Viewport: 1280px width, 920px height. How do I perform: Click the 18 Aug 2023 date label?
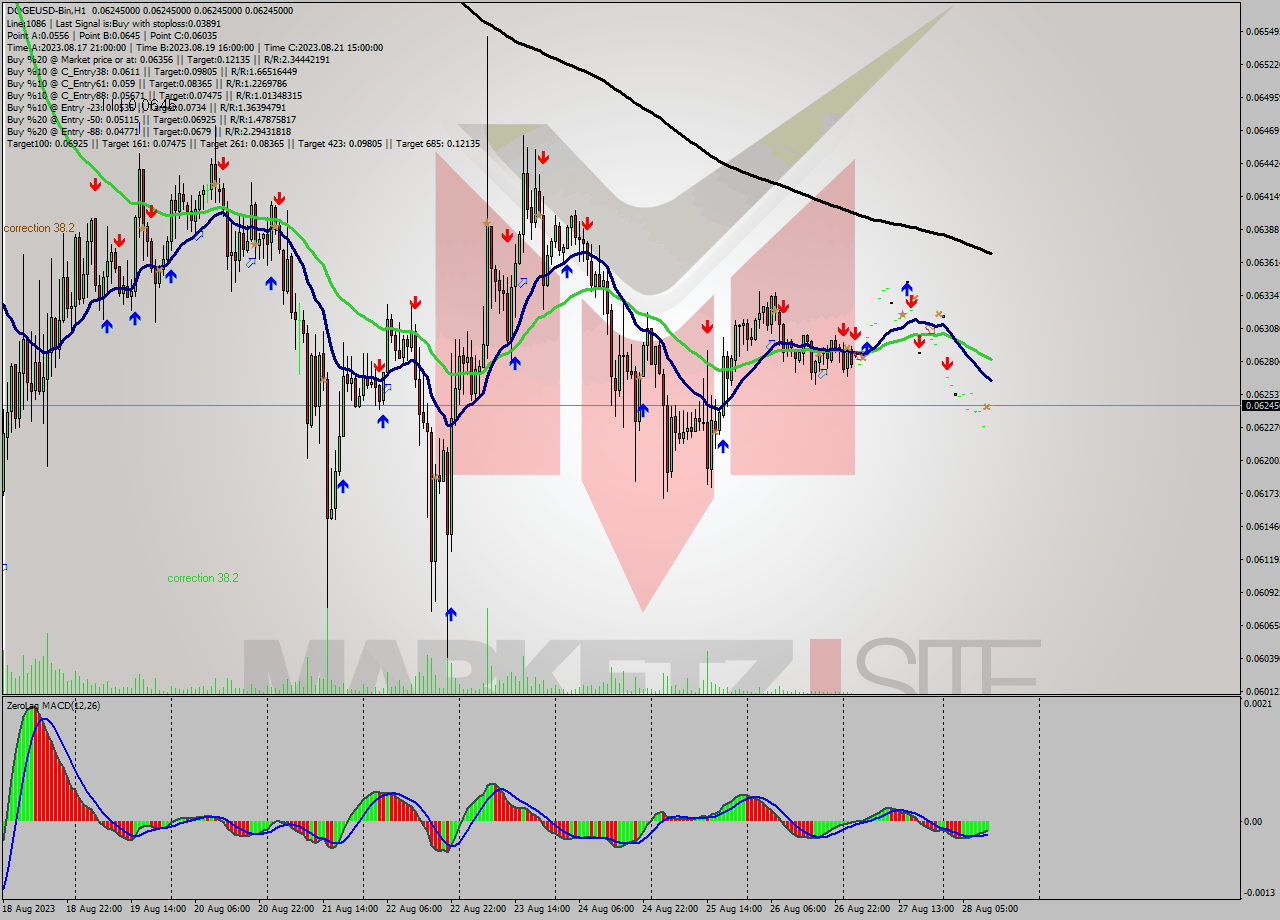coord(27,909)
